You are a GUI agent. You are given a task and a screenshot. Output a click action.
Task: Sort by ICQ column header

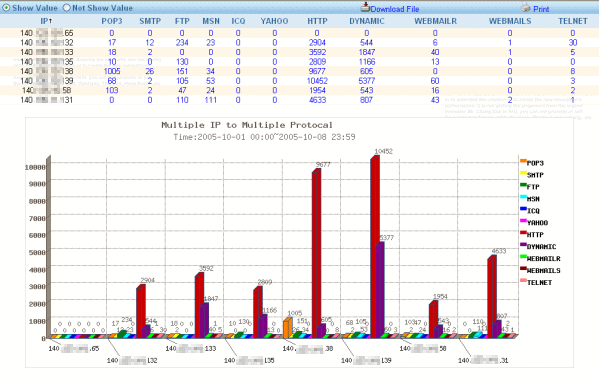(238, 21)
